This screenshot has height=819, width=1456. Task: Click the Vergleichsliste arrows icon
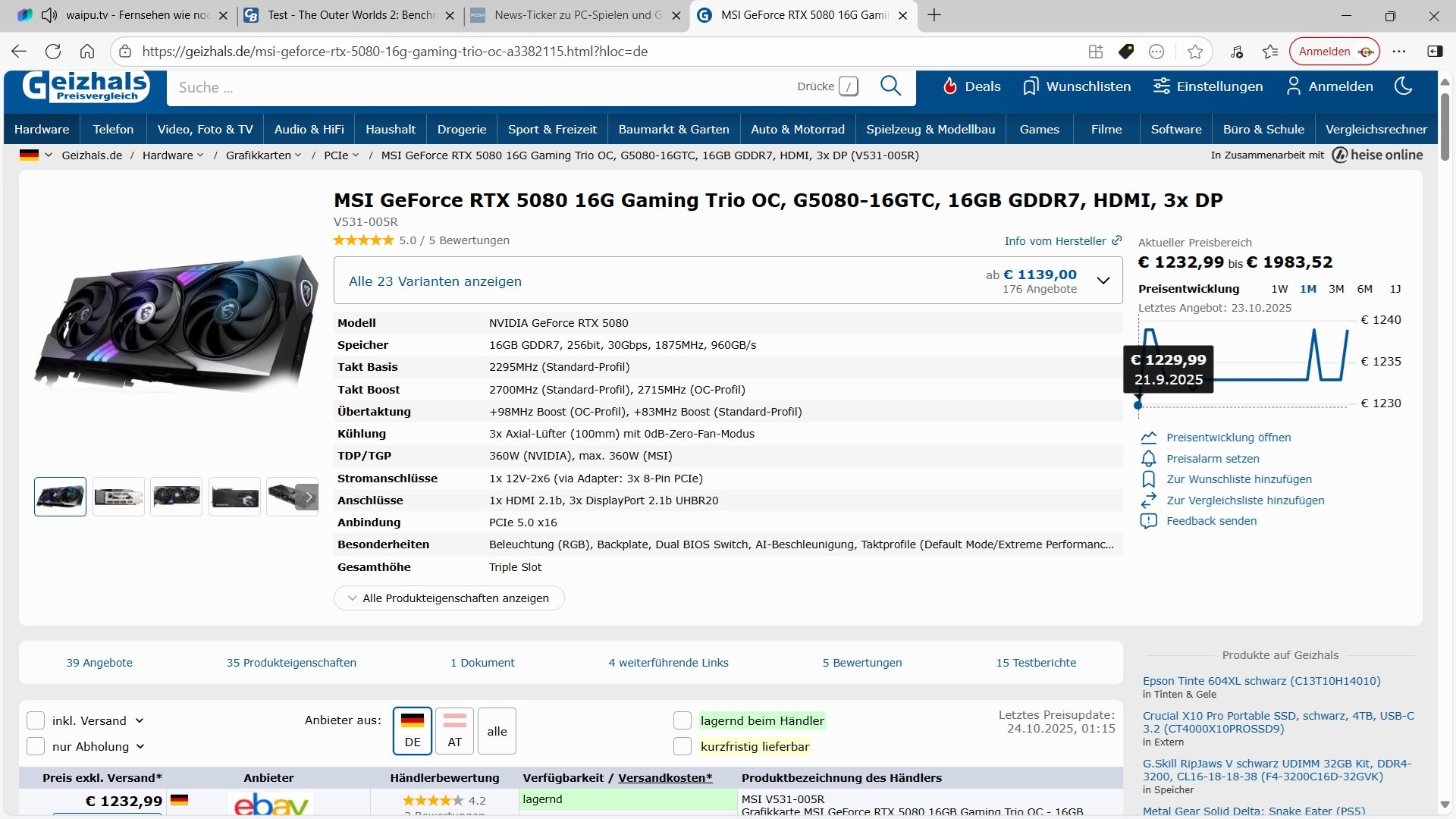(1148, 500)
